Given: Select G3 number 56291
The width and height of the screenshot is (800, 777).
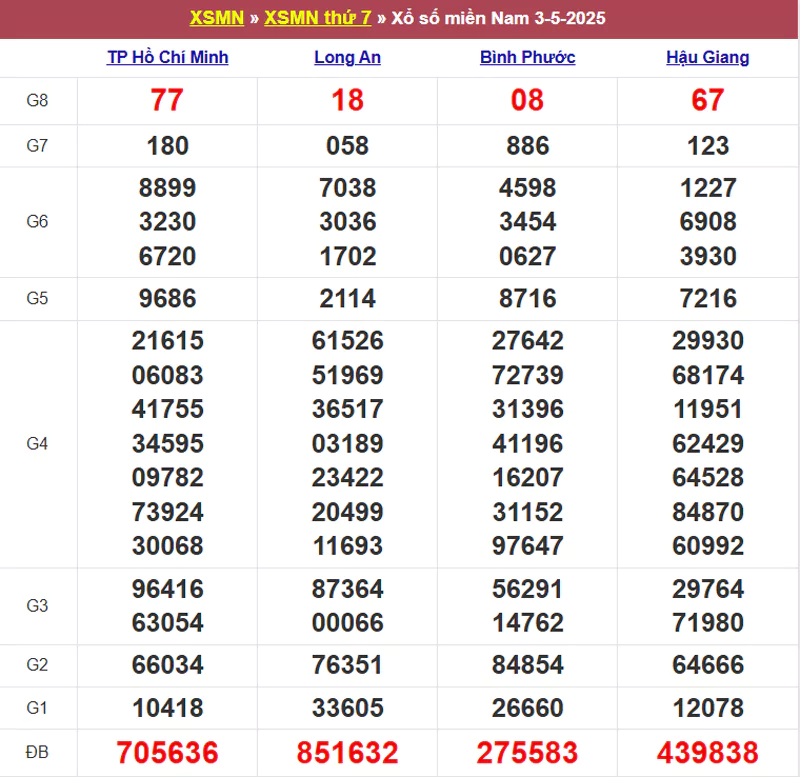Looking at the screenshot, I should click(x=528, y=589).
